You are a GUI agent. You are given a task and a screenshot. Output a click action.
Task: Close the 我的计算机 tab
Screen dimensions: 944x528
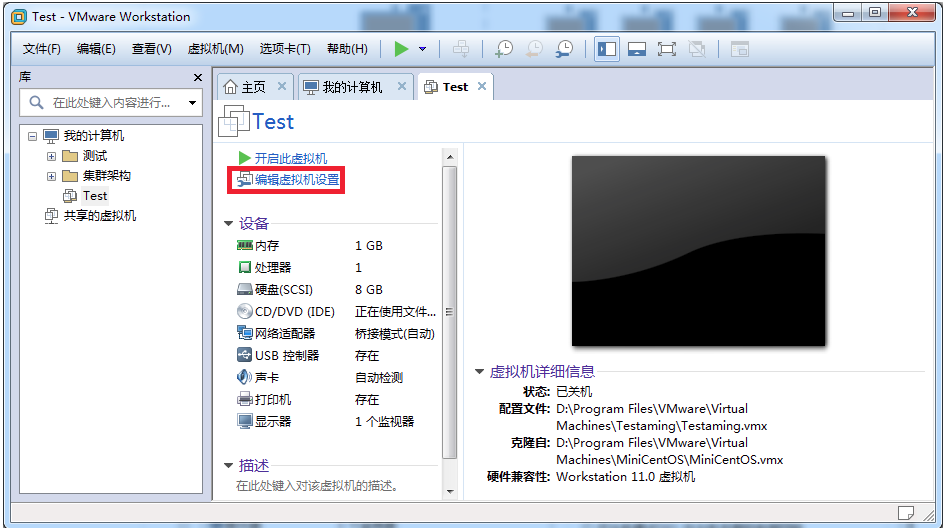(x=402, y=86)
